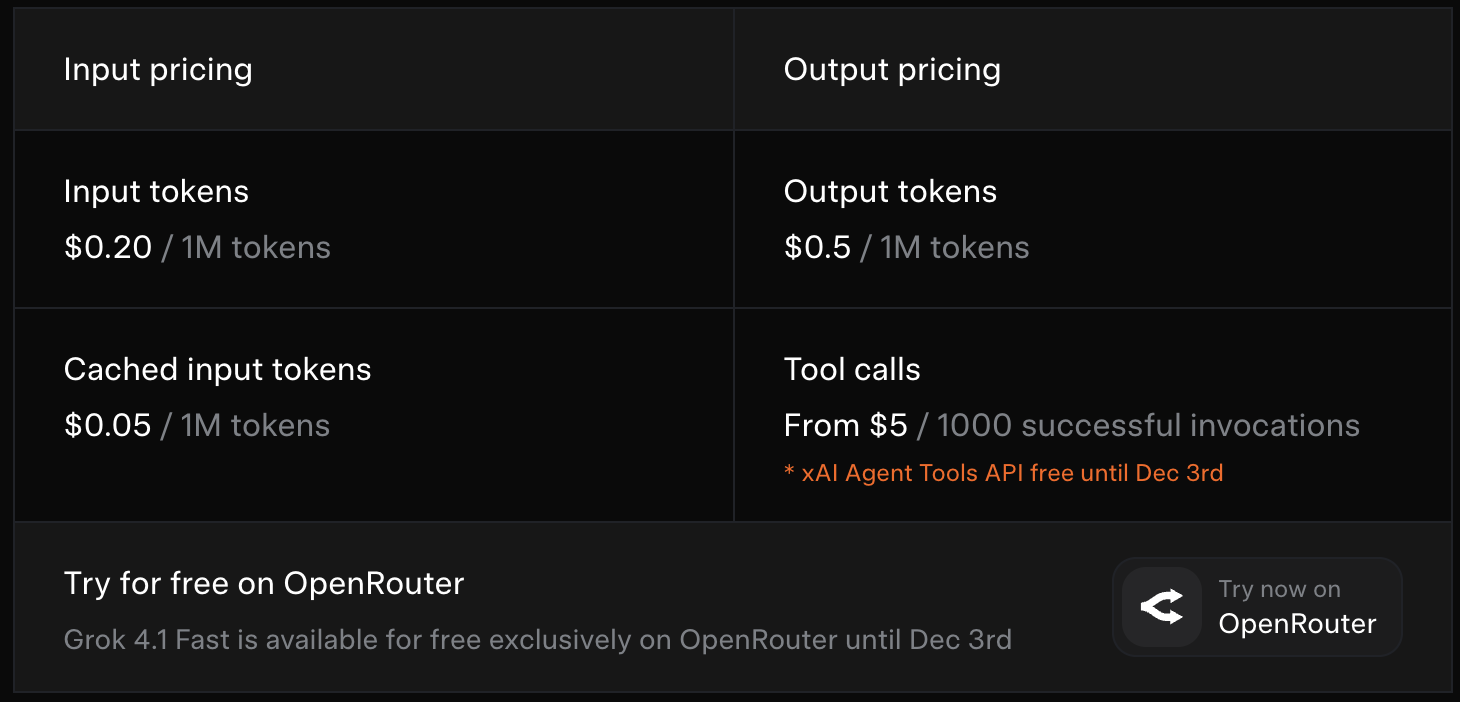
Task: Select the 'Input tokens' label
Action: coord(156,191)
